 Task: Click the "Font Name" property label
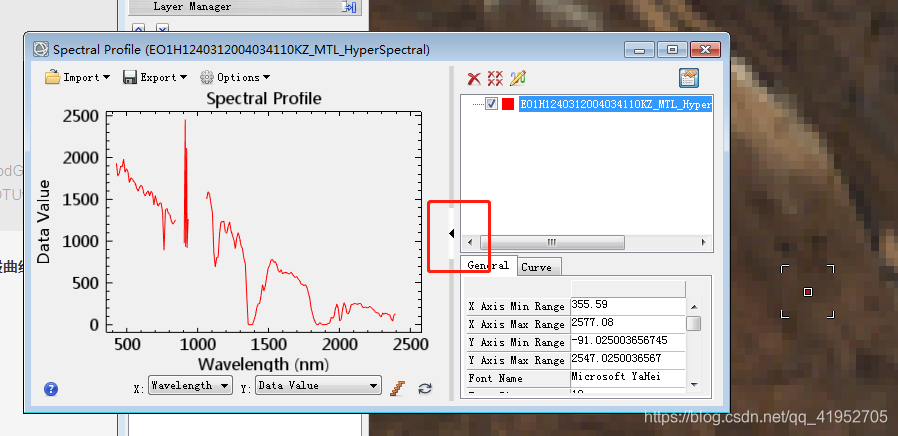click(x=495, y=378)
